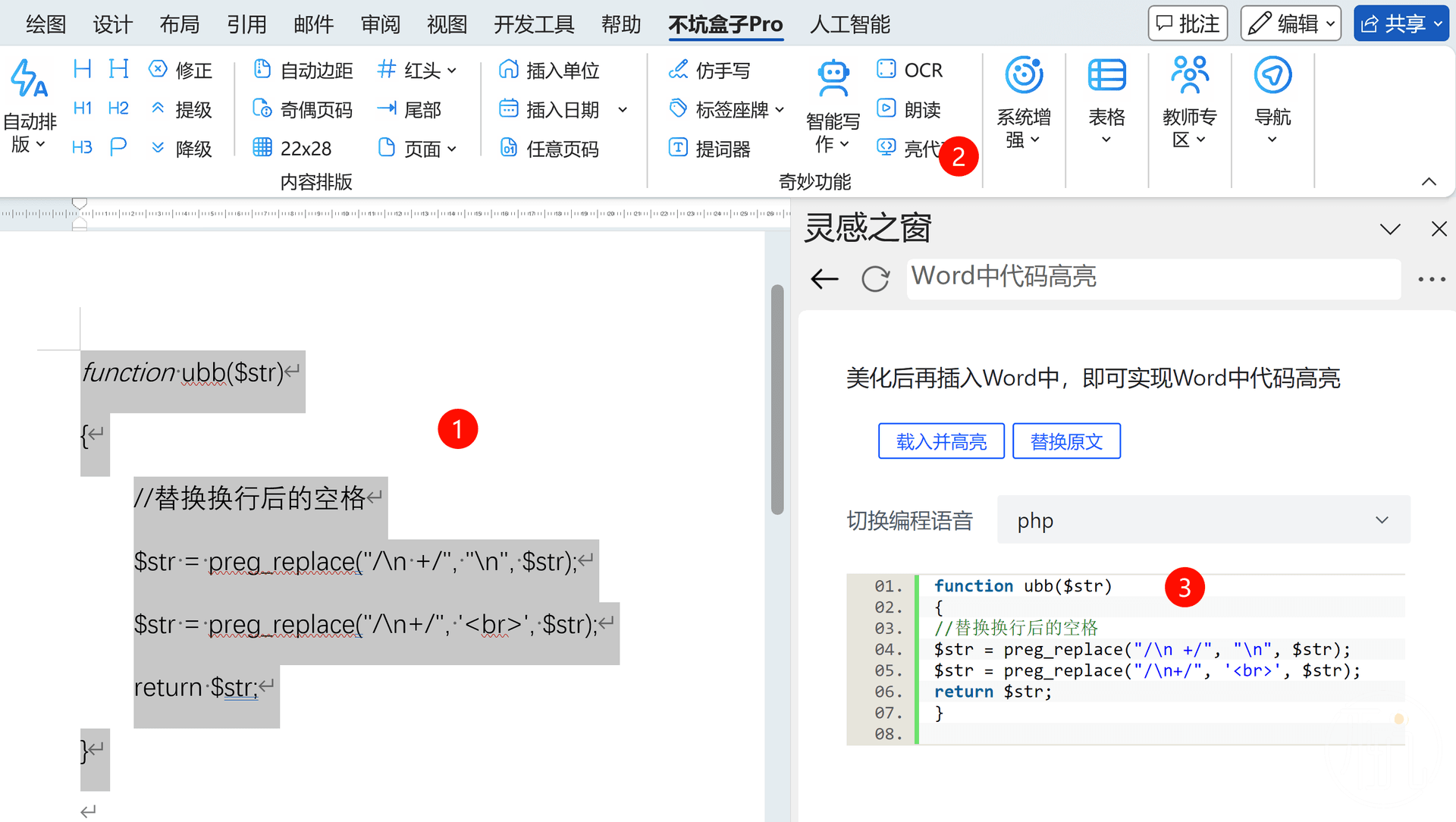Apply the H2 heading level
This screenshot has height=822, width=1456.
tap(118, 108)
